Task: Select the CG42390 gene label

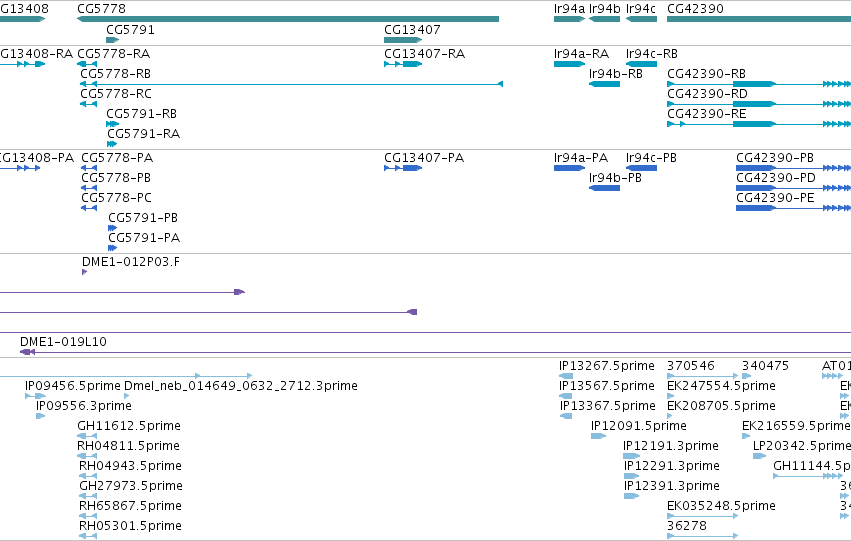Action: tap(695, 9)
